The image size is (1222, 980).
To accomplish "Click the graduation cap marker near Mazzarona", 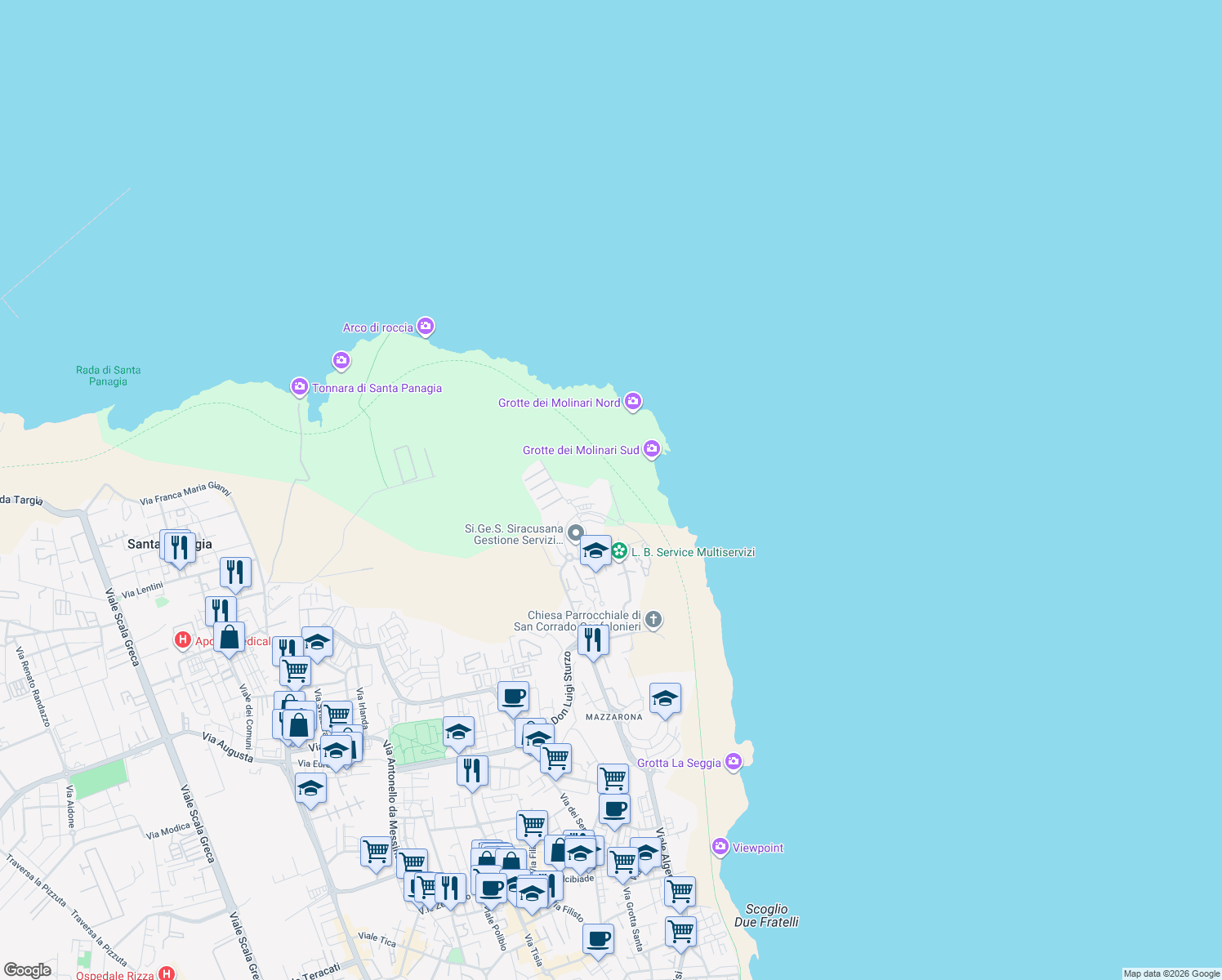I will coord(665,699).
